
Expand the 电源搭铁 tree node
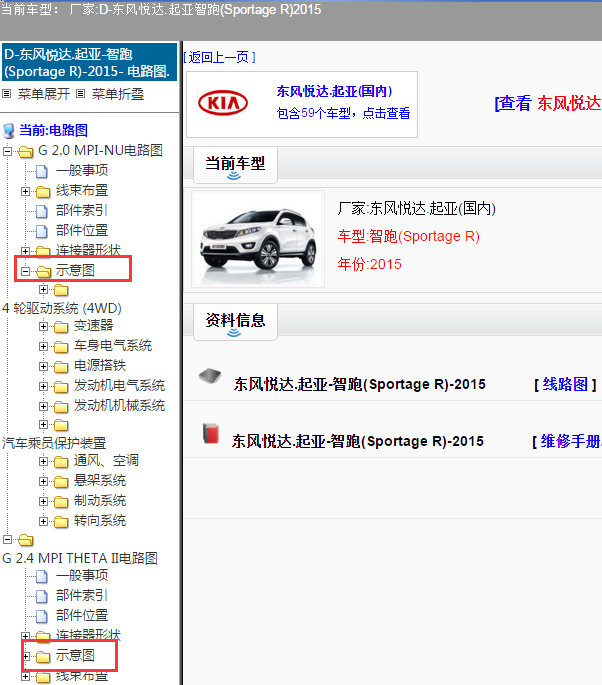coord(43,366)
